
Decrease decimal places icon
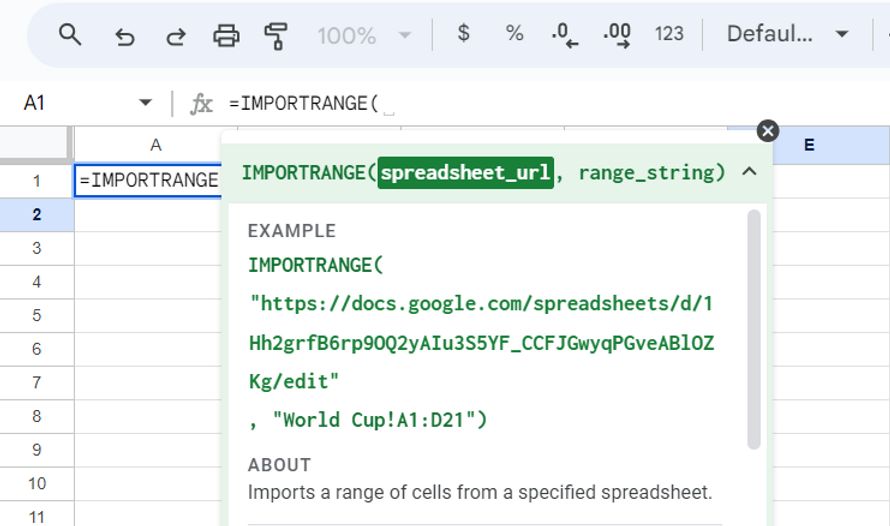565,35
